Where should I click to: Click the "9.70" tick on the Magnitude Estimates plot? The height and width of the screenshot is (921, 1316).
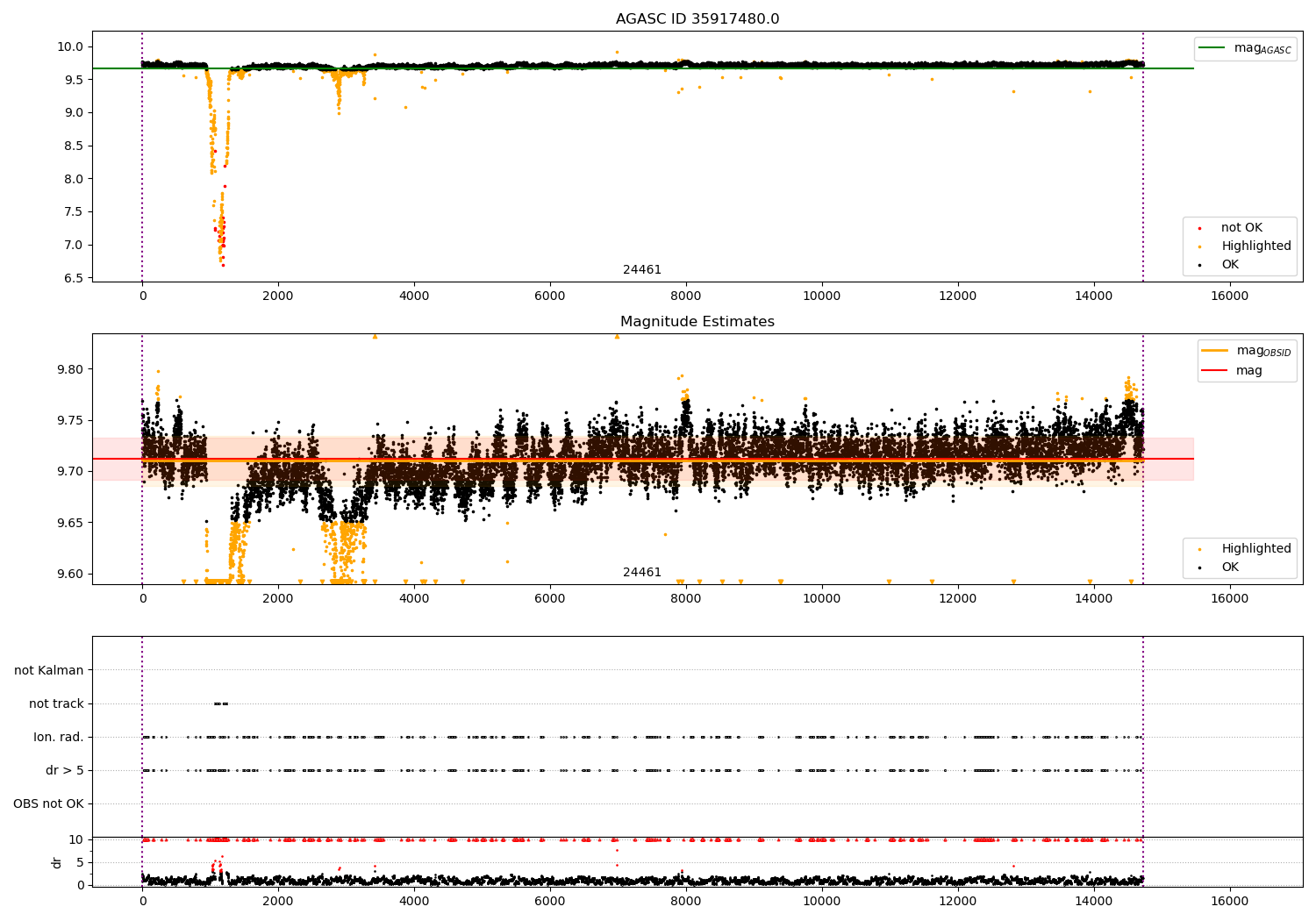69,472
